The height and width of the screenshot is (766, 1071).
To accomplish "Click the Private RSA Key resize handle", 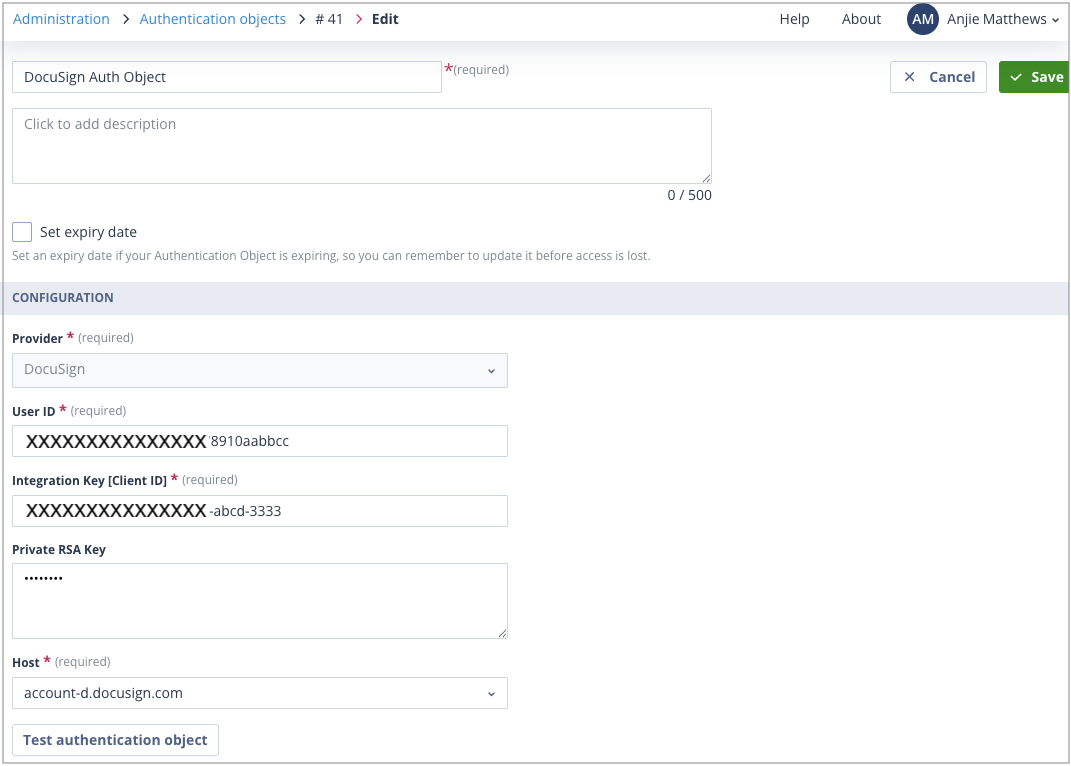I will (502, 633).
